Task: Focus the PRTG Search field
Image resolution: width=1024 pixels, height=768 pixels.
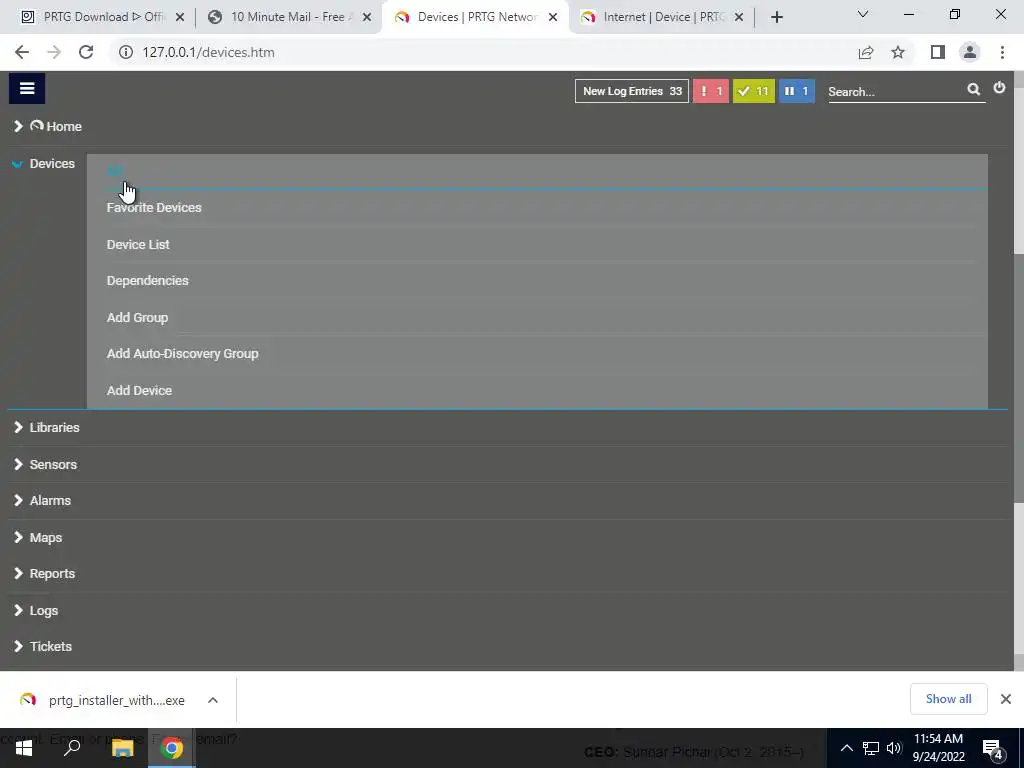Action: (895, 91)
